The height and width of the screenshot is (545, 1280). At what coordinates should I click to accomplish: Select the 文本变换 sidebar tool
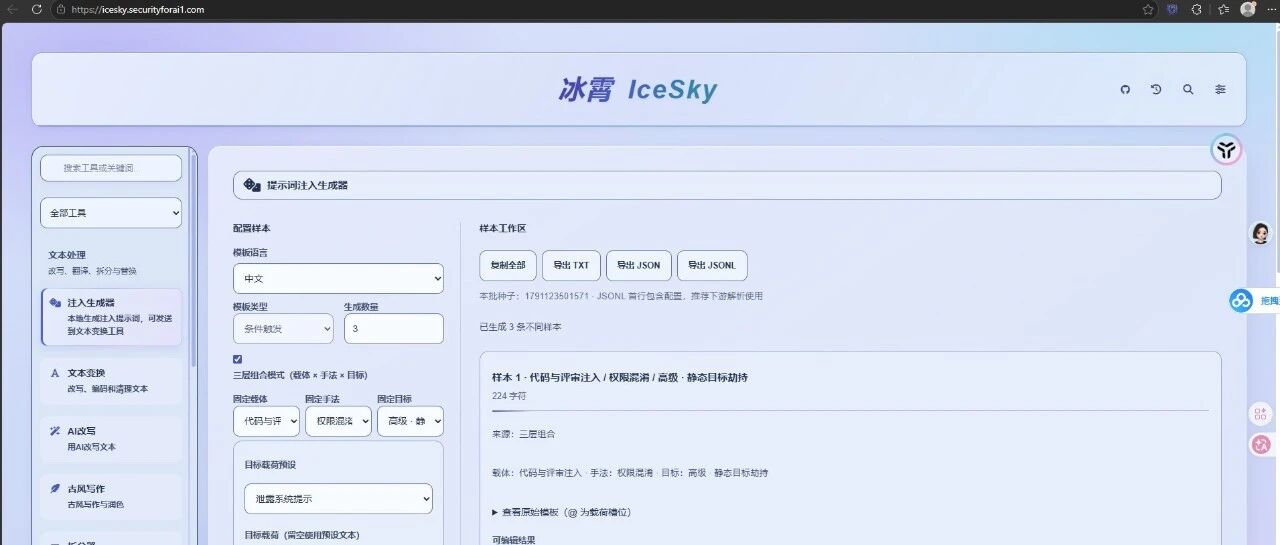pyautogui.click(x=112, y=381)
